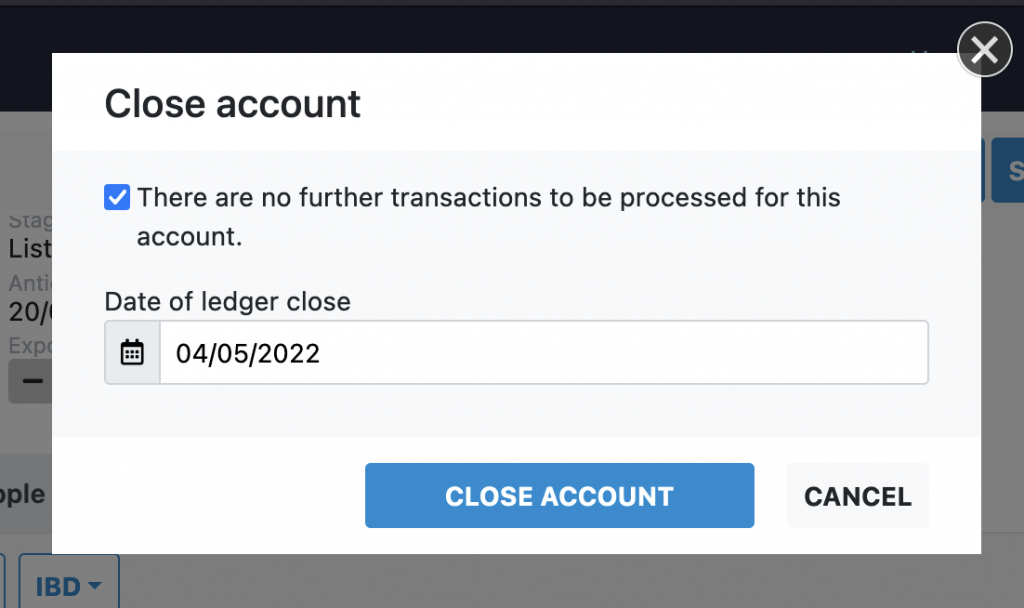
Task: Confirm with the CLOSE ACCOUNT button
Action: 559,495
